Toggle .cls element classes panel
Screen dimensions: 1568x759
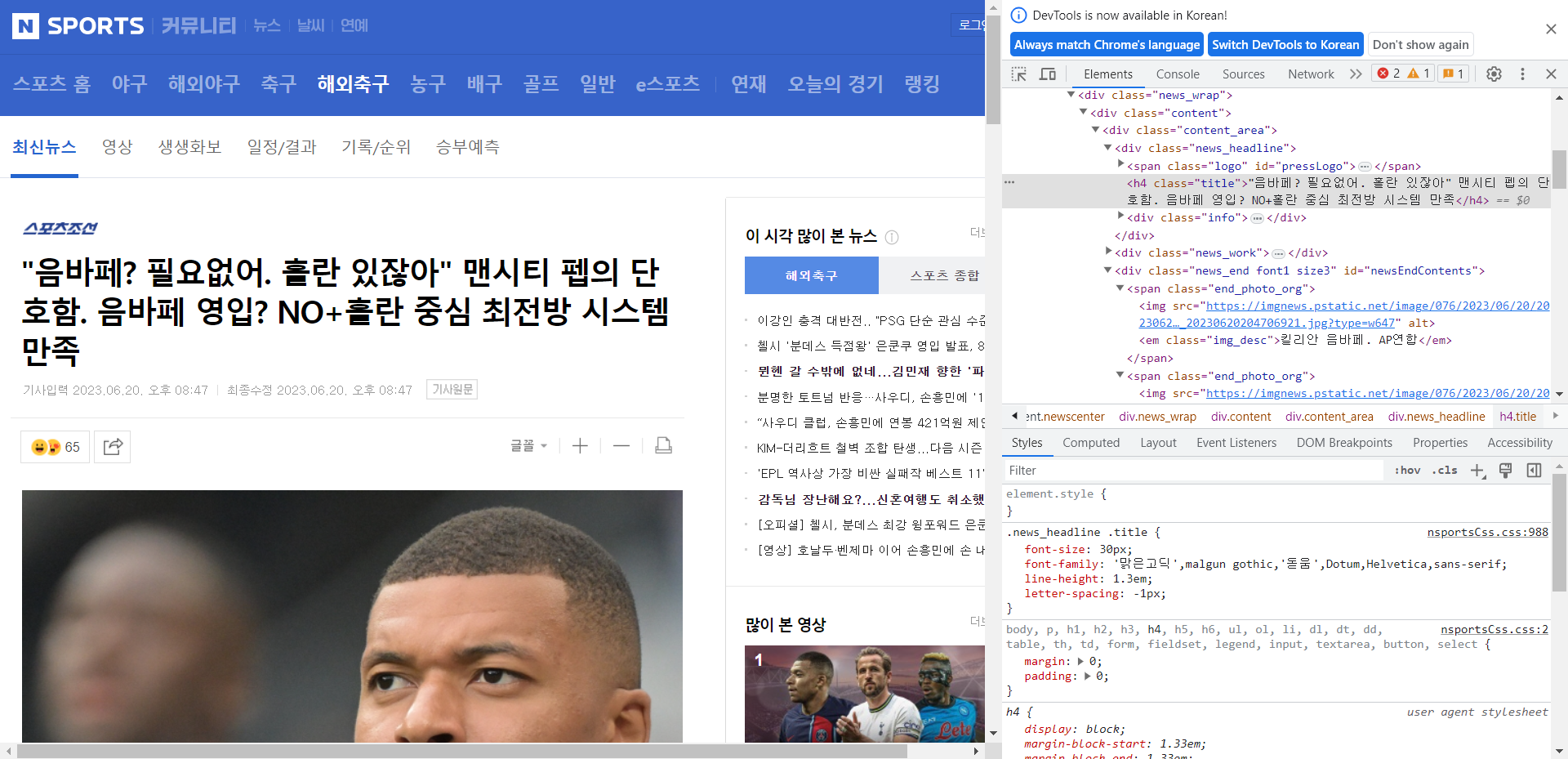point(1445,470)
